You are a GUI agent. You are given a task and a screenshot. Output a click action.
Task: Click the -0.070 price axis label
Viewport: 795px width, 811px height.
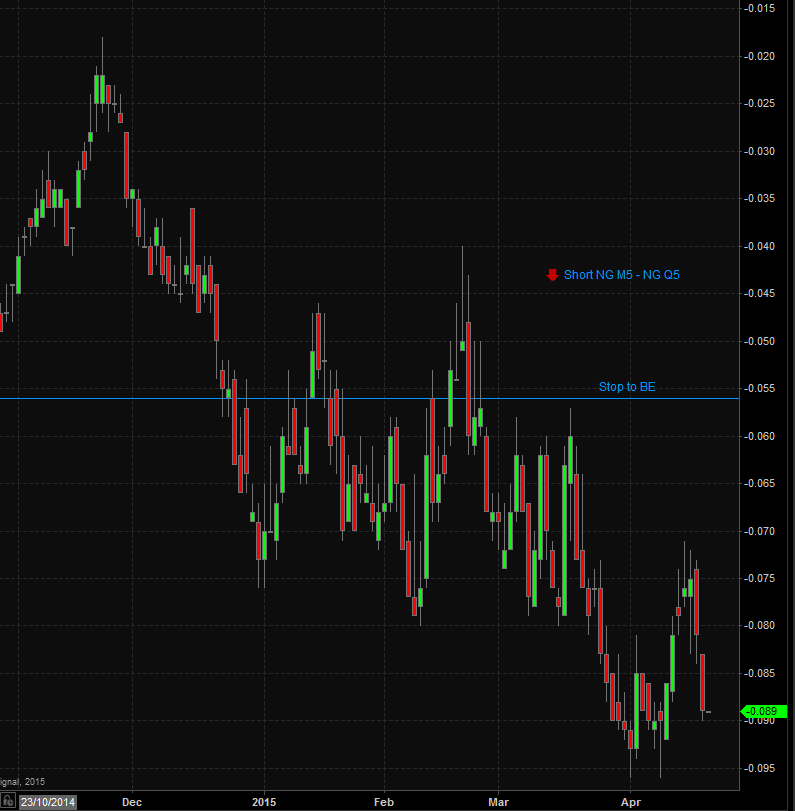point(760,531)
